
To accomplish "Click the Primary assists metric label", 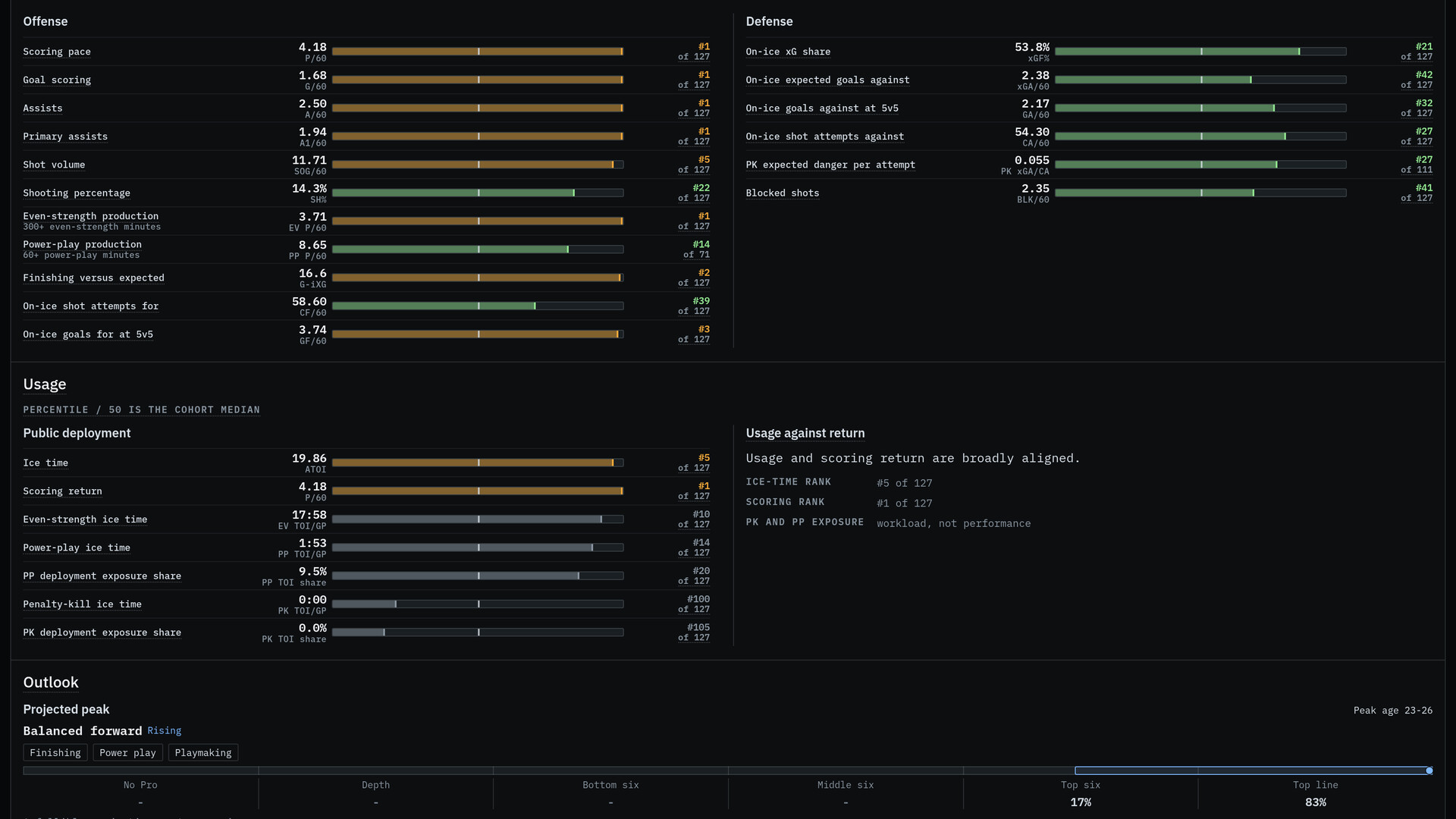I will (65, 136).
